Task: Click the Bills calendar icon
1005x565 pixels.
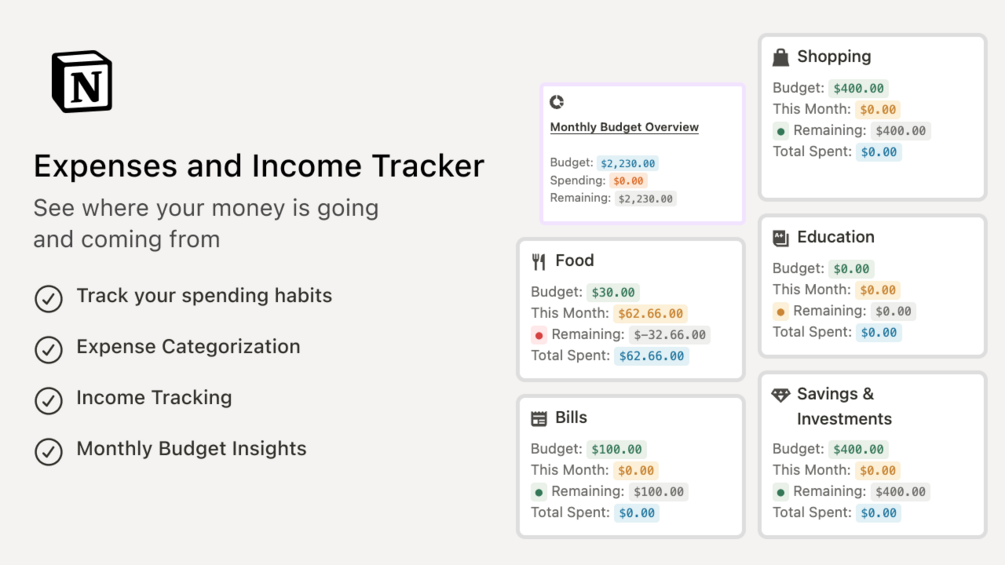Action: (539, 419)
